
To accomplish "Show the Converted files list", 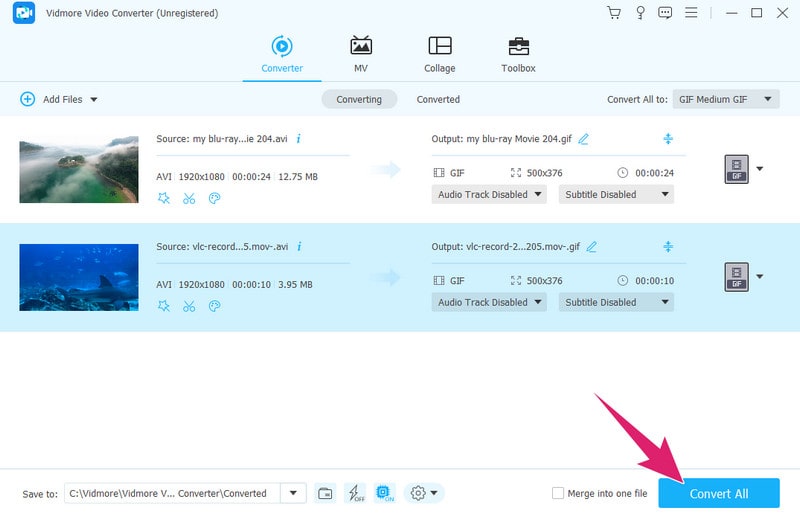I will pos(438,99).
